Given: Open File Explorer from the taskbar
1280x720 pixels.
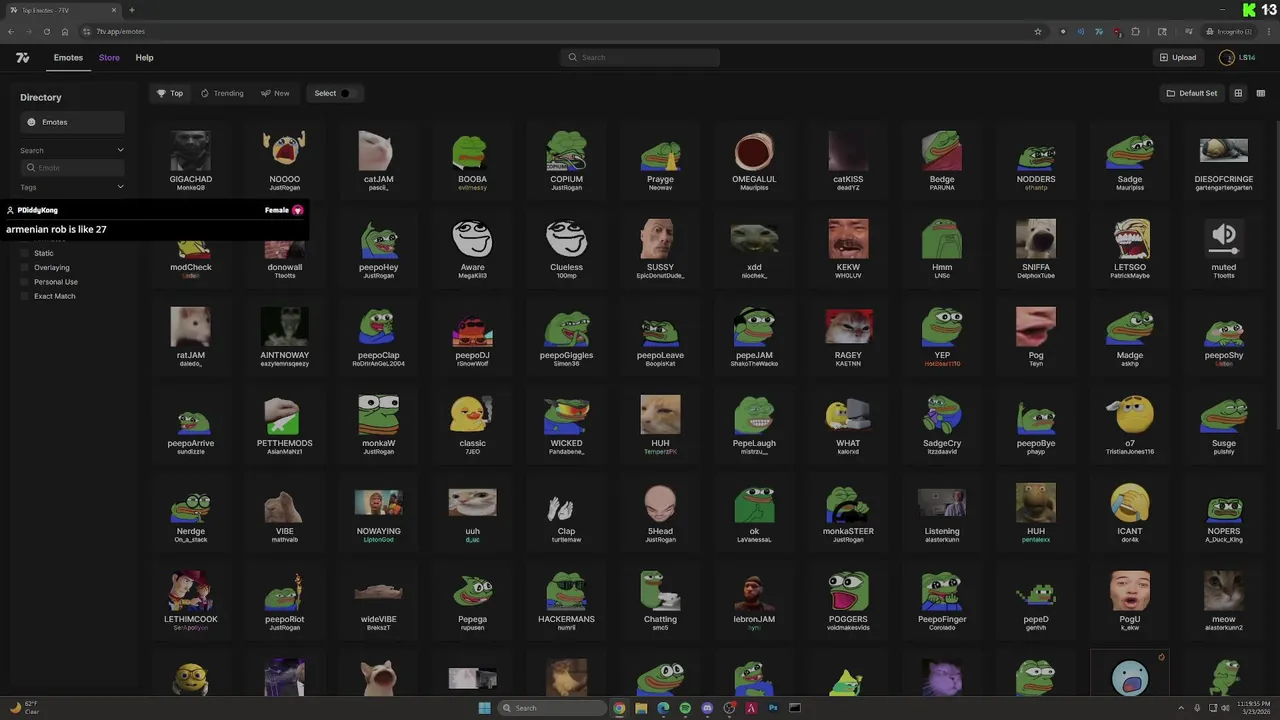Looking at the screenshot, I should [x=641, y=708].
